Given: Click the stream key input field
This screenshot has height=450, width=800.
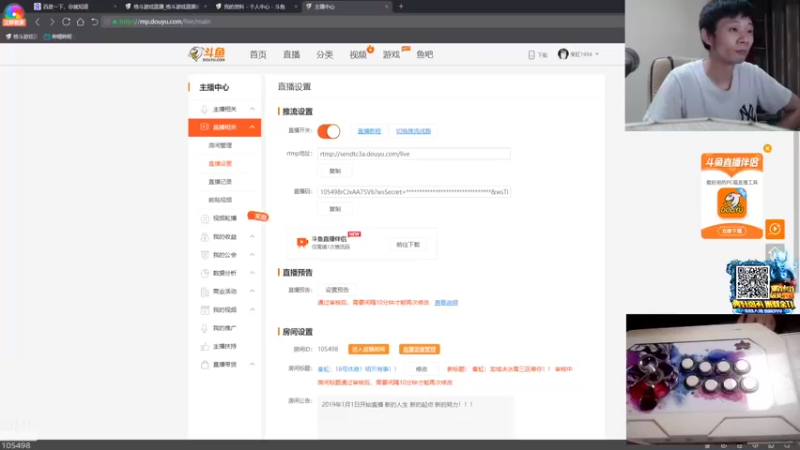Looking at the screenshot, I should (414, 192).
